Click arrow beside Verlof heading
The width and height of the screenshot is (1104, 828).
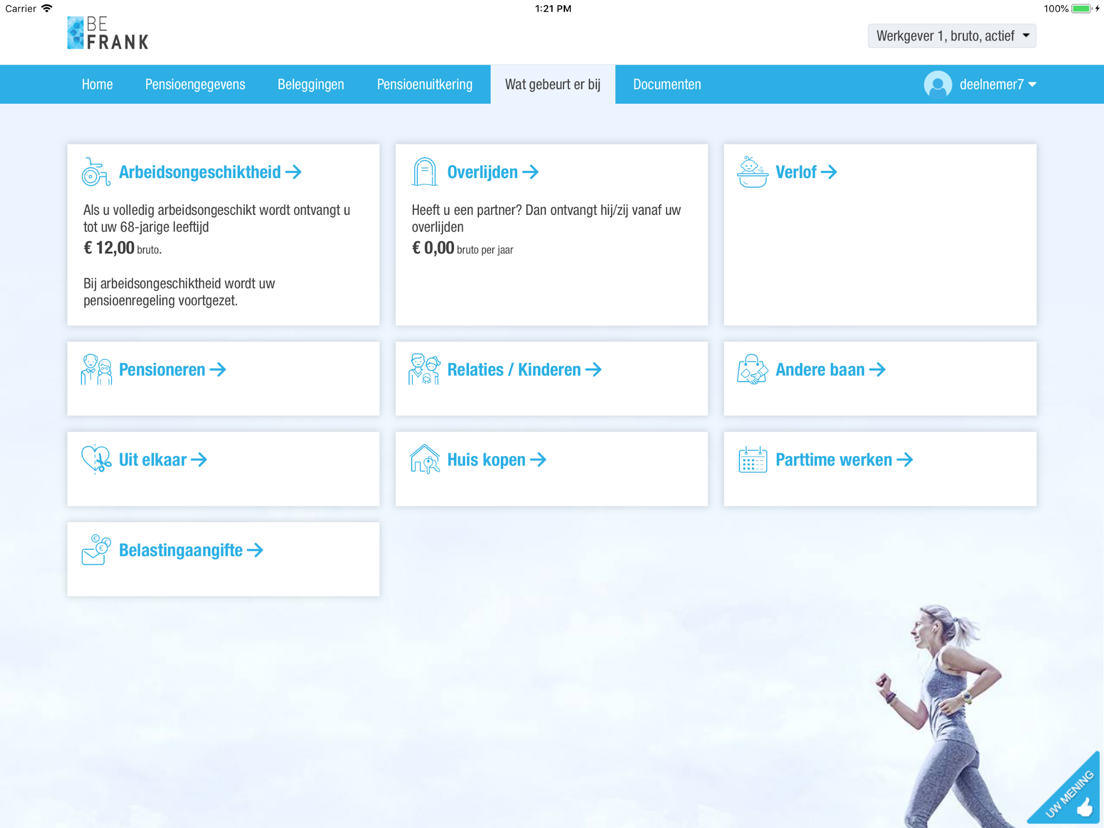pos(829,172)
